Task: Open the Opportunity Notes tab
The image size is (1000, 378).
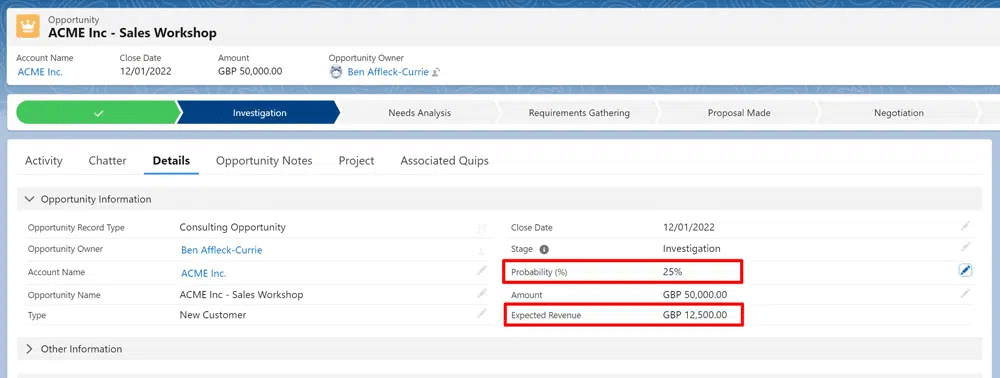Action: tap(264, 161)
